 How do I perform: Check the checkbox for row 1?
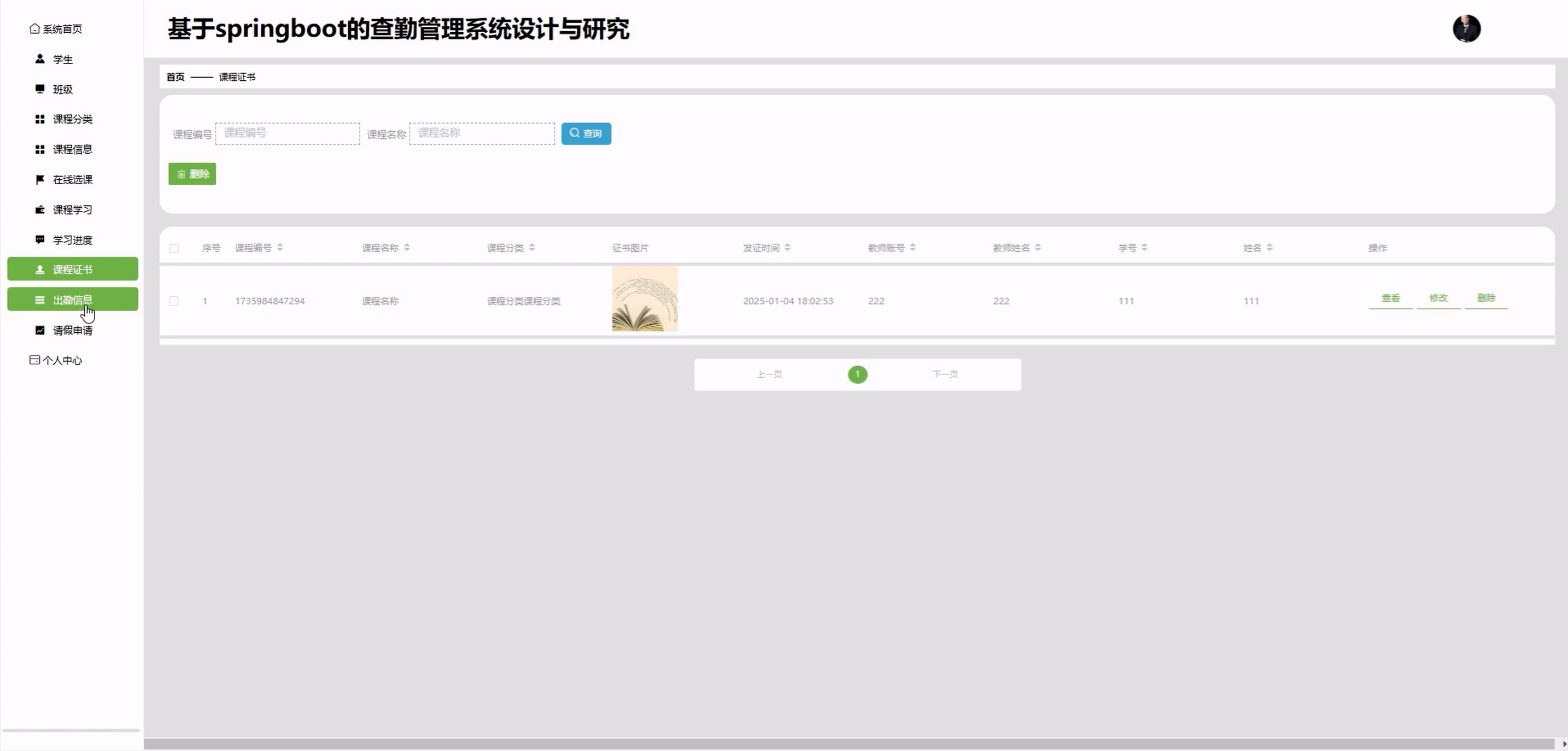(174, 301)
